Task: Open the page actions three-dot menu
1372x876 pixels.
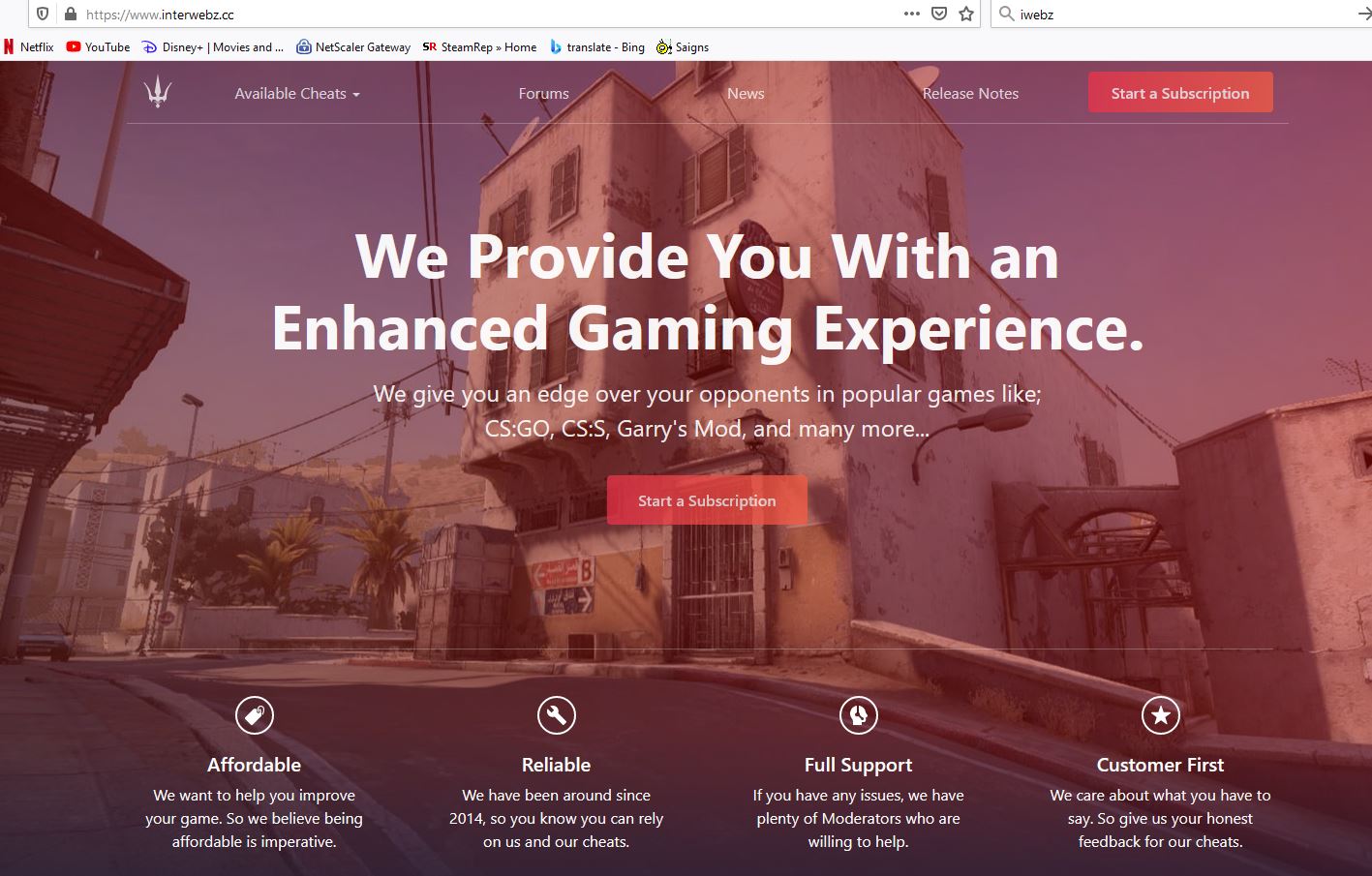Action: [x=911, y=14]
